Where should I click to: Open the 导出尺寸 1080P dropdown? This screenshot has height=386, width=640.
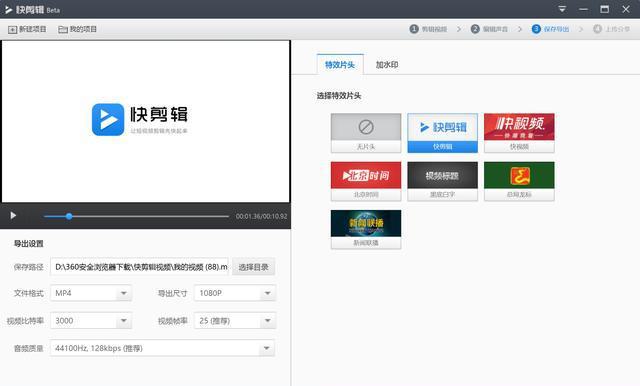235,293
